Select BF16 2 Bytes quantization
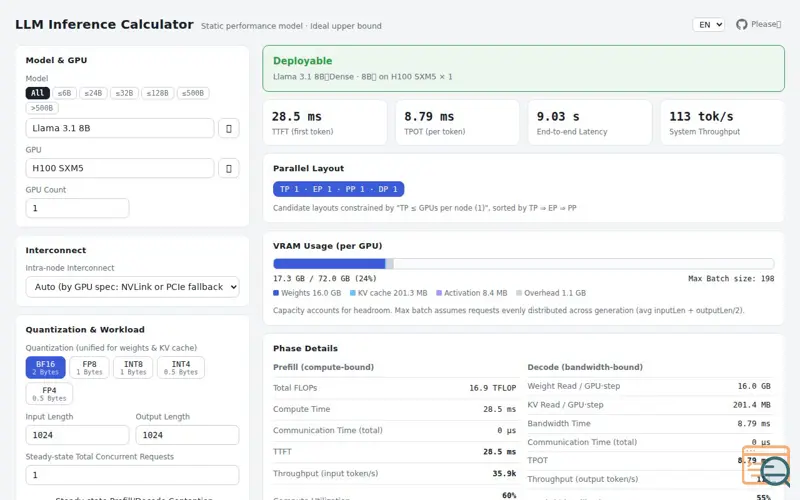This screenshot has height=500, width=800. click(45, 367)
